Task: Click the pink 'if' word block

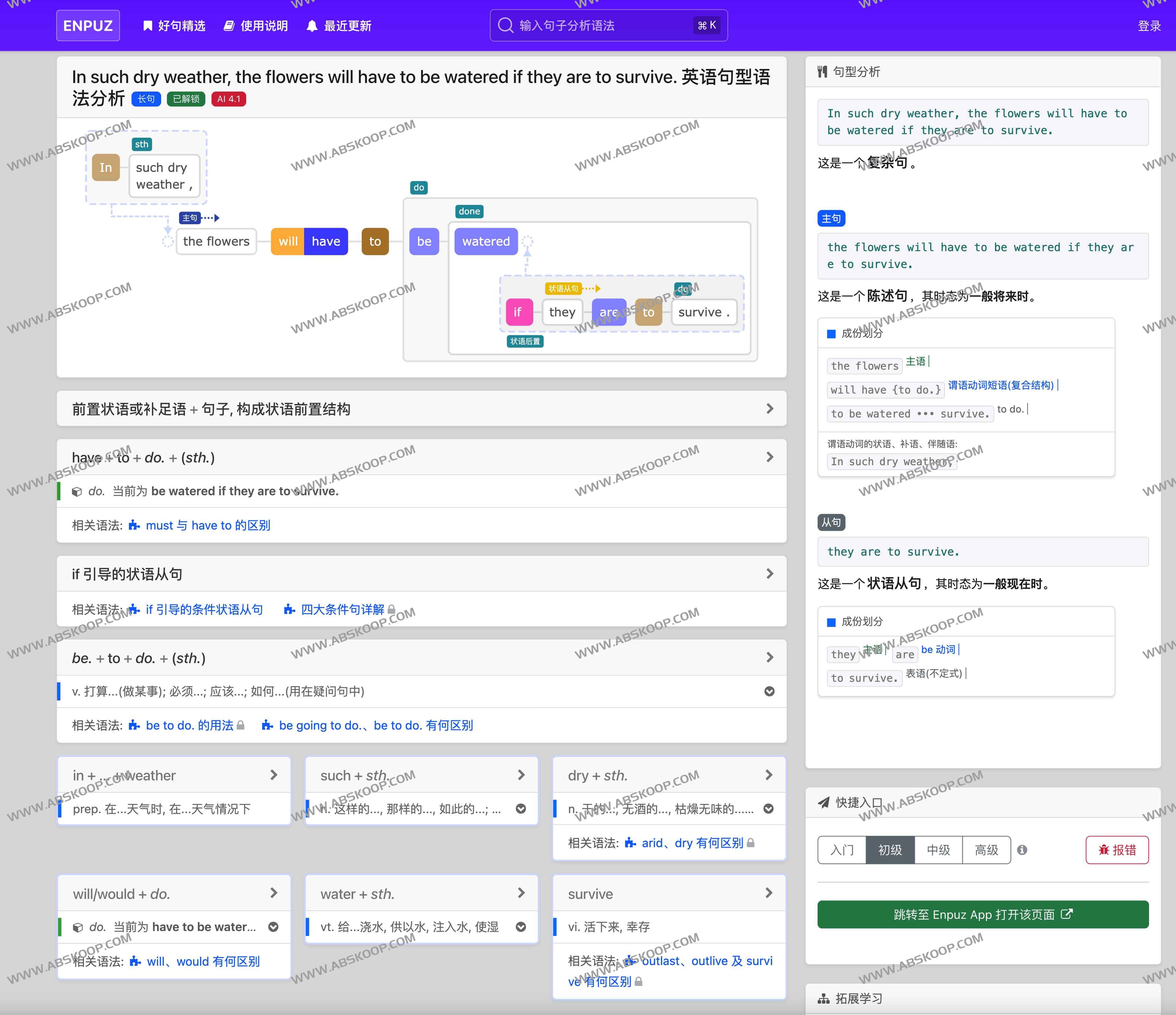Action: pyautogui.click(x=519, y=312)
